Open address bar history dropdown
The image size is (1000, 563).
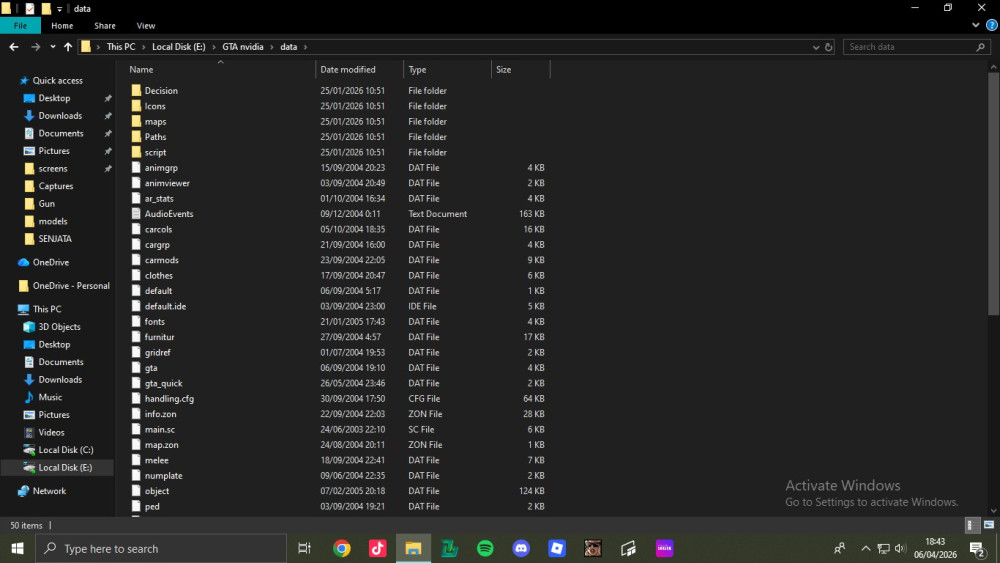pyautogui.click(x=816, y=47)
